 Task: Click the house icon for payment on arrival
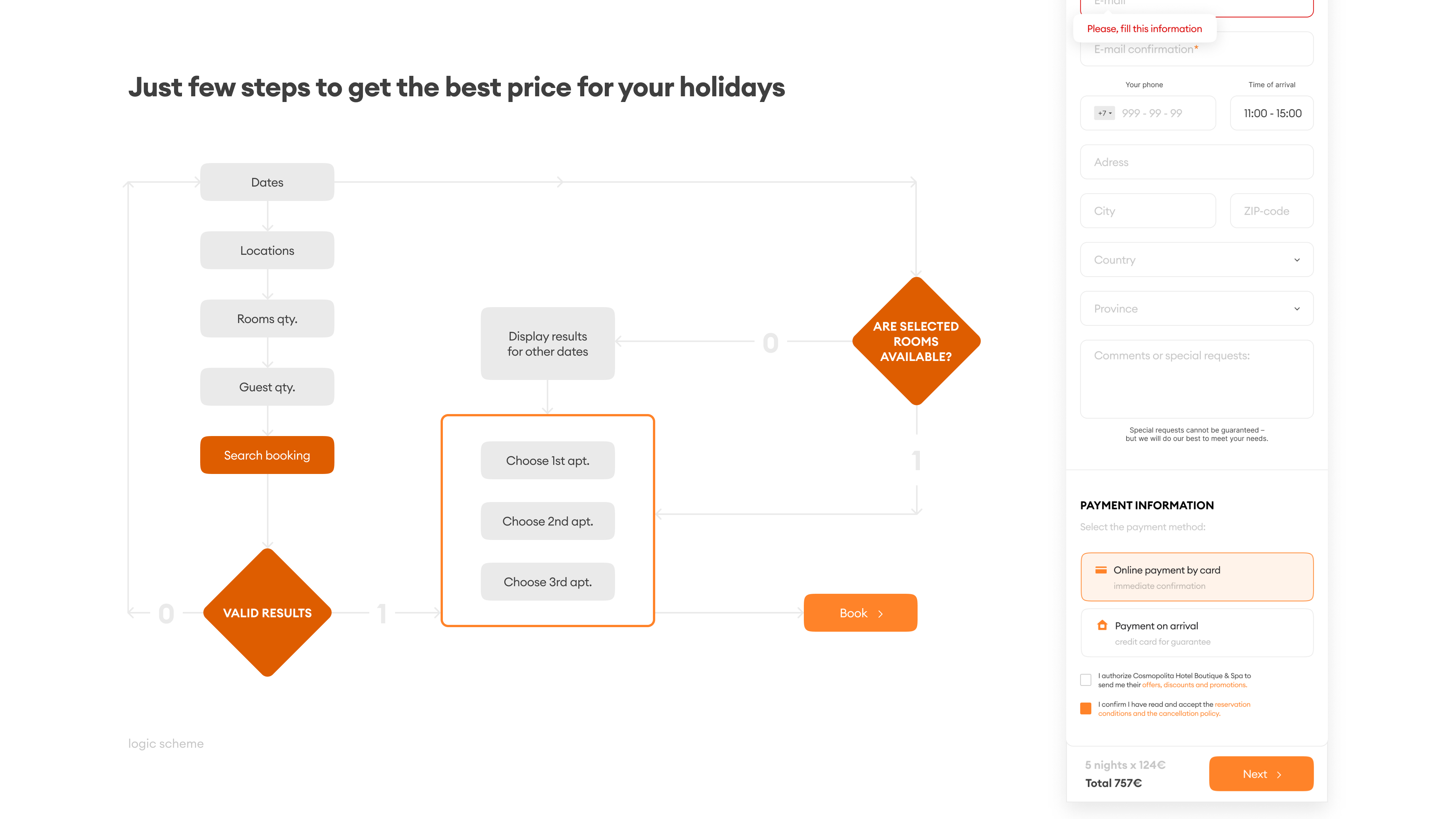click(1101, 625)
